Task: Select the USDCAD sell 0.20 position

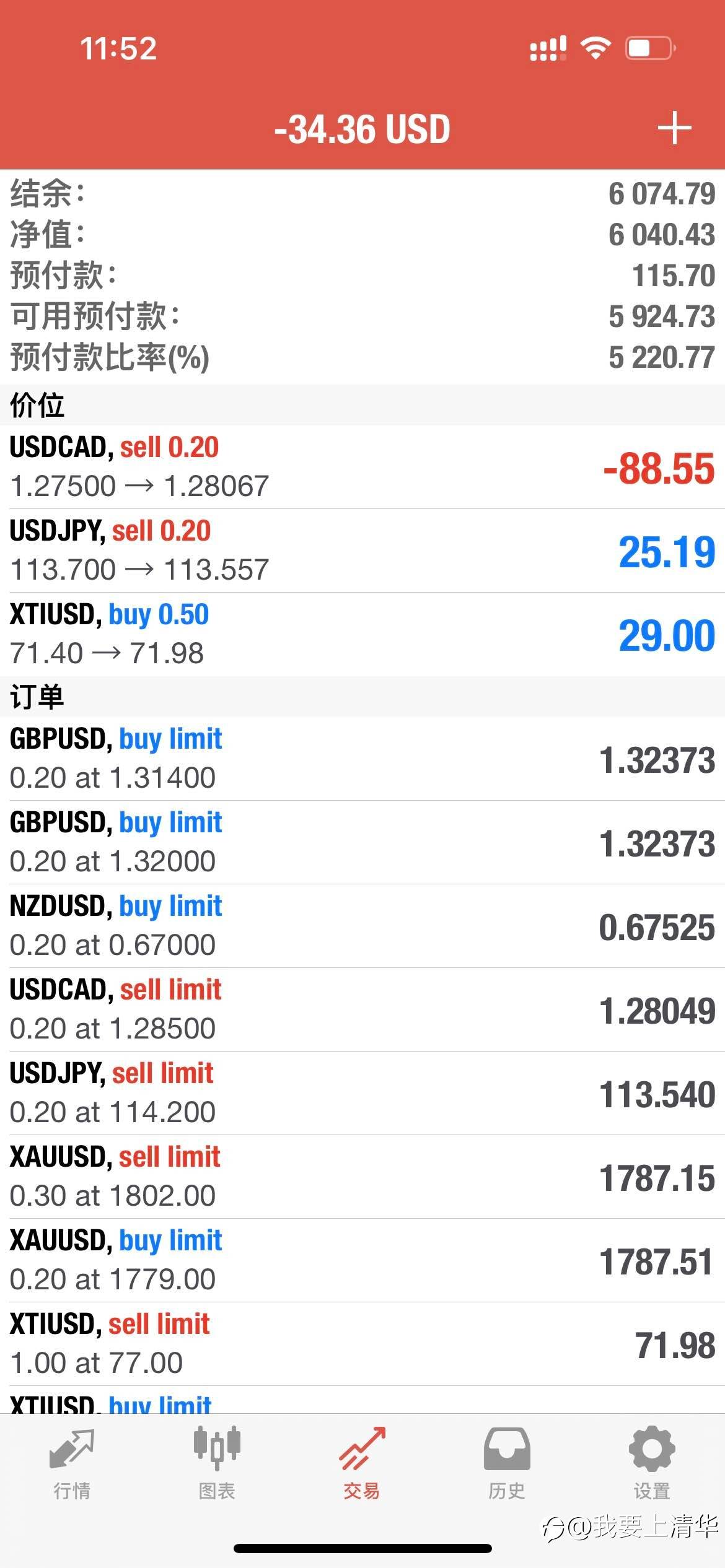Action: pos(362,467)
